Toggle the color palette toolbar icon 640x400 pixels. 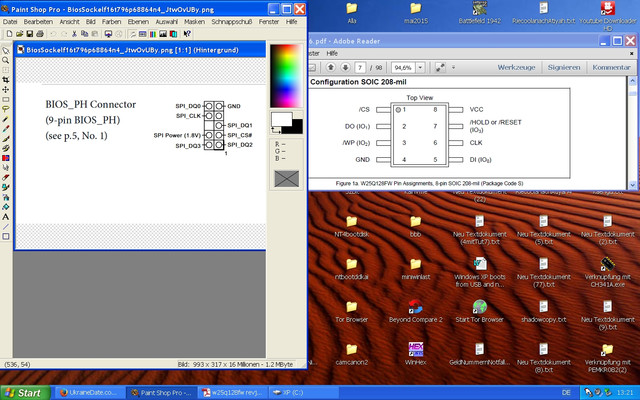tap(152, 34)
